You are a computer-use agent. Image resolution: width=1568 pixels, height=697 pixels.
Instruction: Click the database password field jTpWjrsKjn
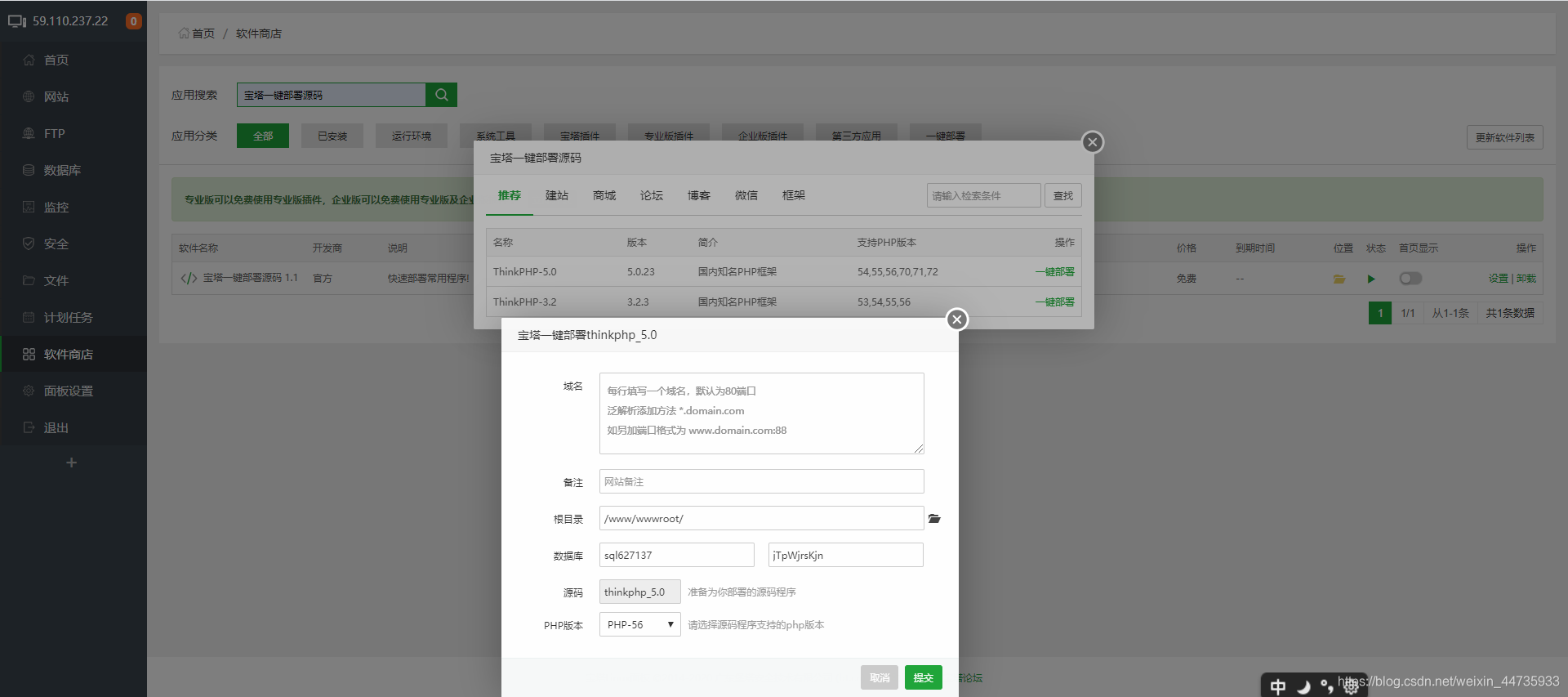[x=846, y=555]
